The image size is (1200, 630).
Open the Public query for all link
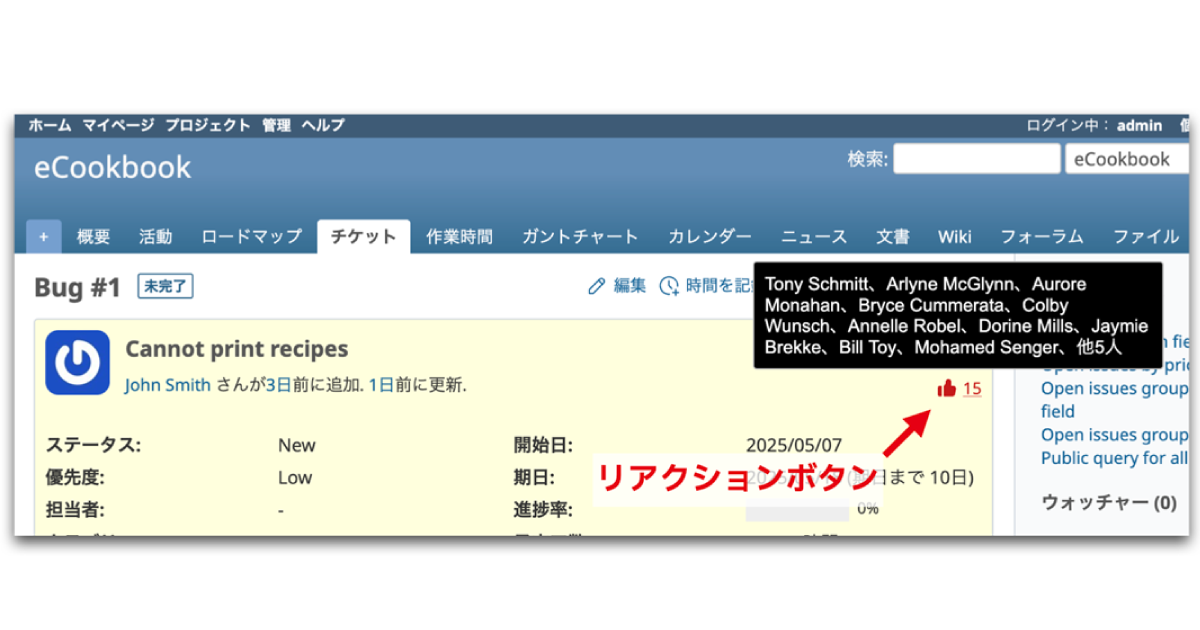(x=1115, y=458)
